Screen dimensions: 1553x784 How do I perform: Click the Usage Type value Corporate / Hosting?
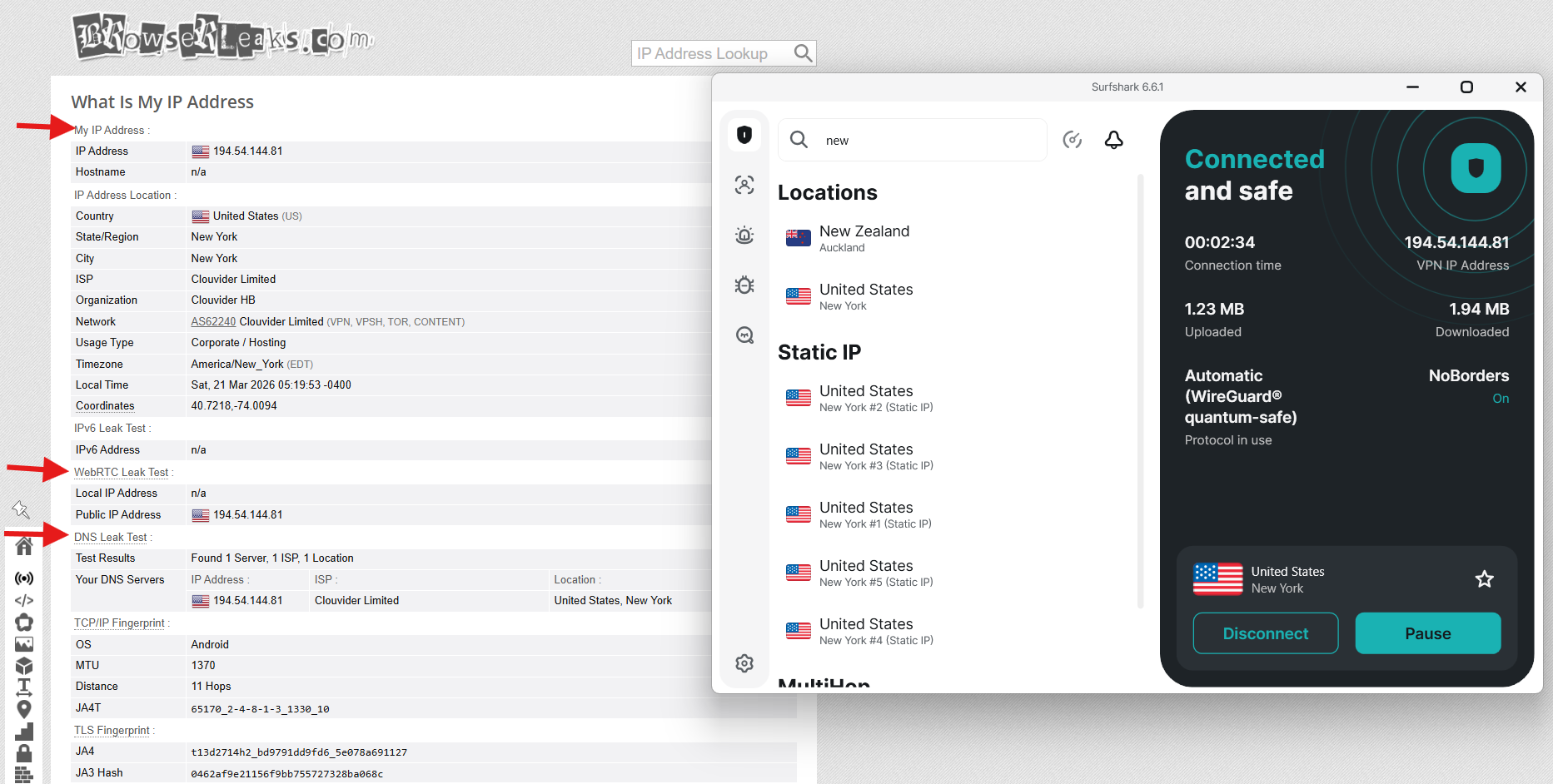tap(238, 342)
